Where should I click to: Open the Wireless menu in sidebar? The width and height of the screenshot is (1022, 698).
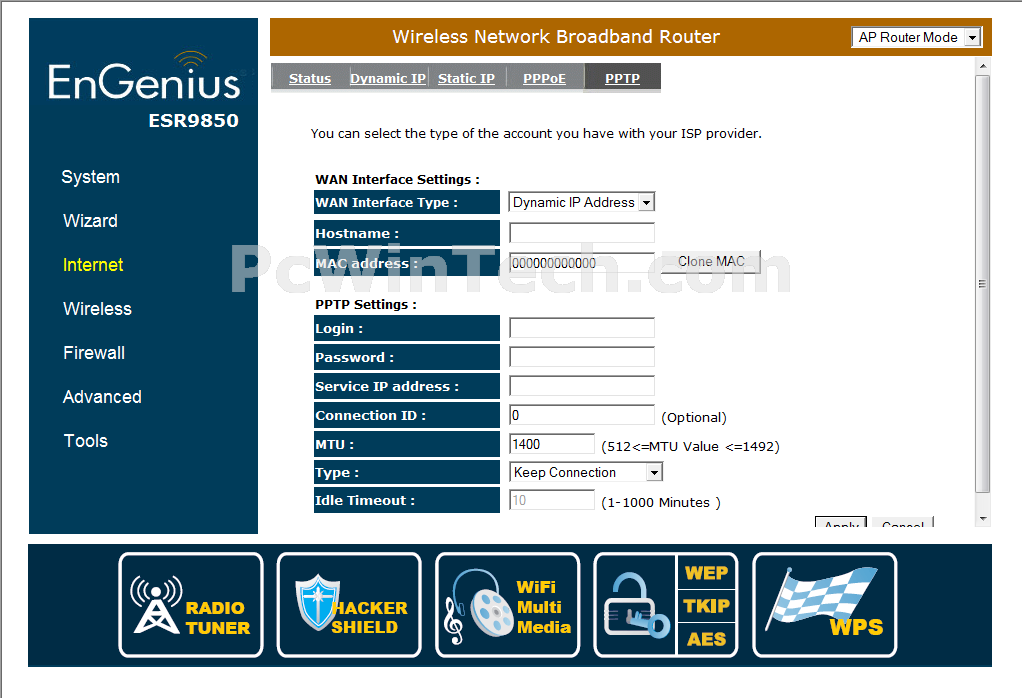[x=98, y=309]
